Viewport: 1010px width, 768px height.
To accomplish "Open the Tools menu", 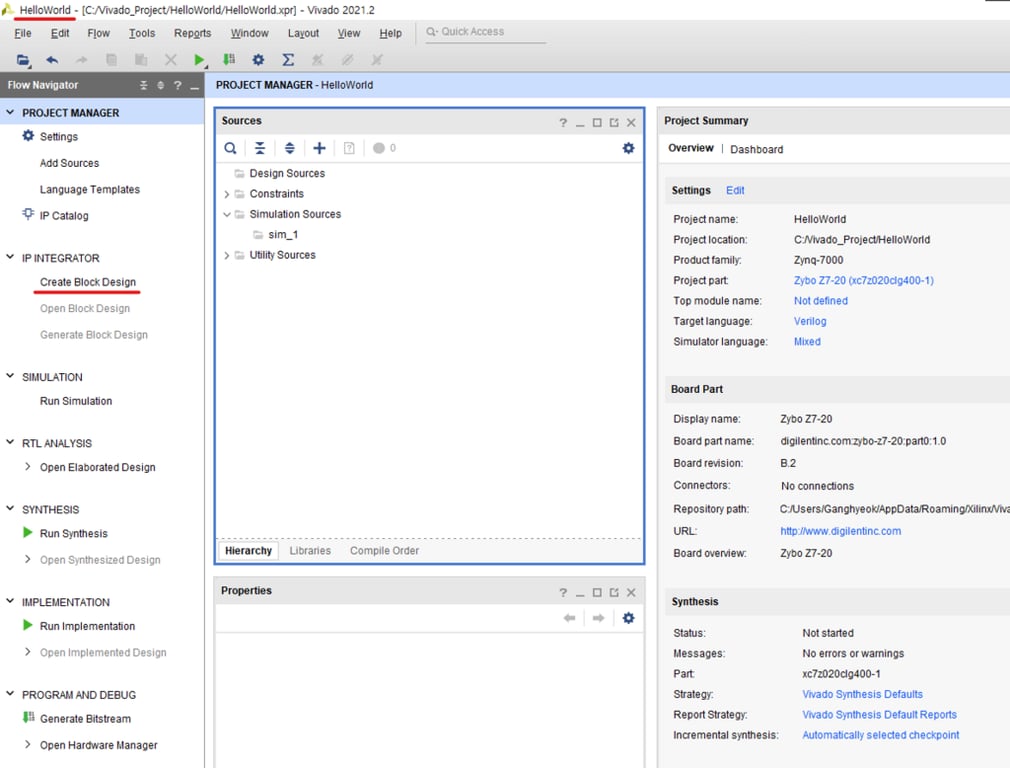I will coord(142,33).
